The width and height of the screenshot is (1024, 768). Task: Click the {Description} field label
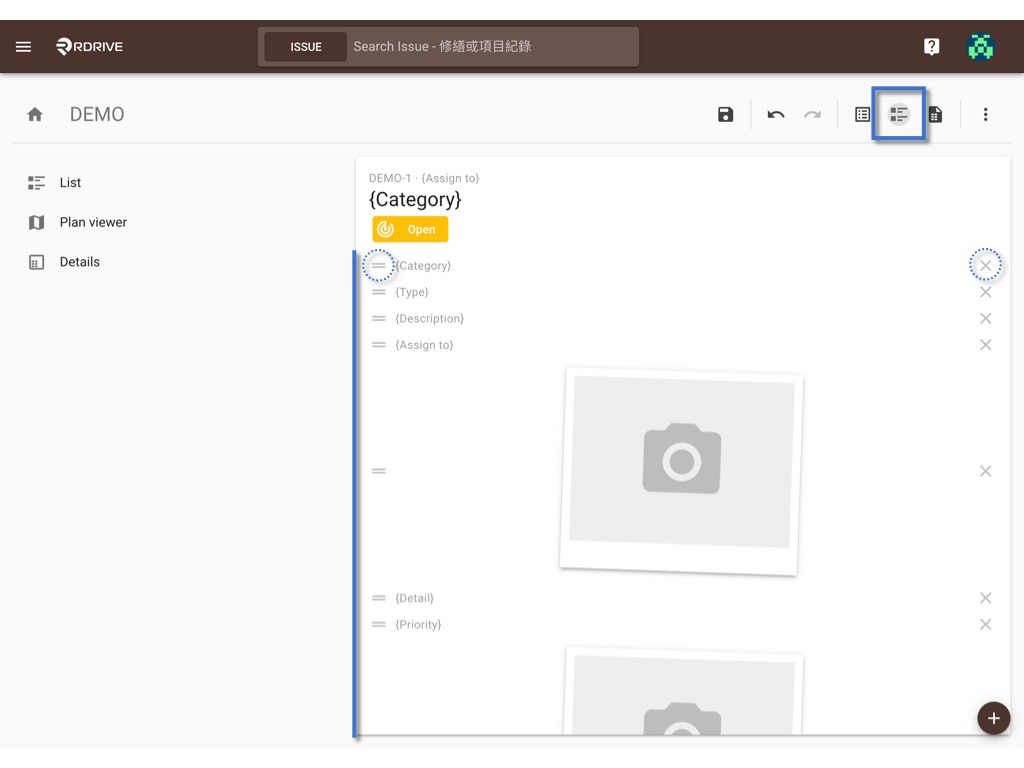click(429, 319)
